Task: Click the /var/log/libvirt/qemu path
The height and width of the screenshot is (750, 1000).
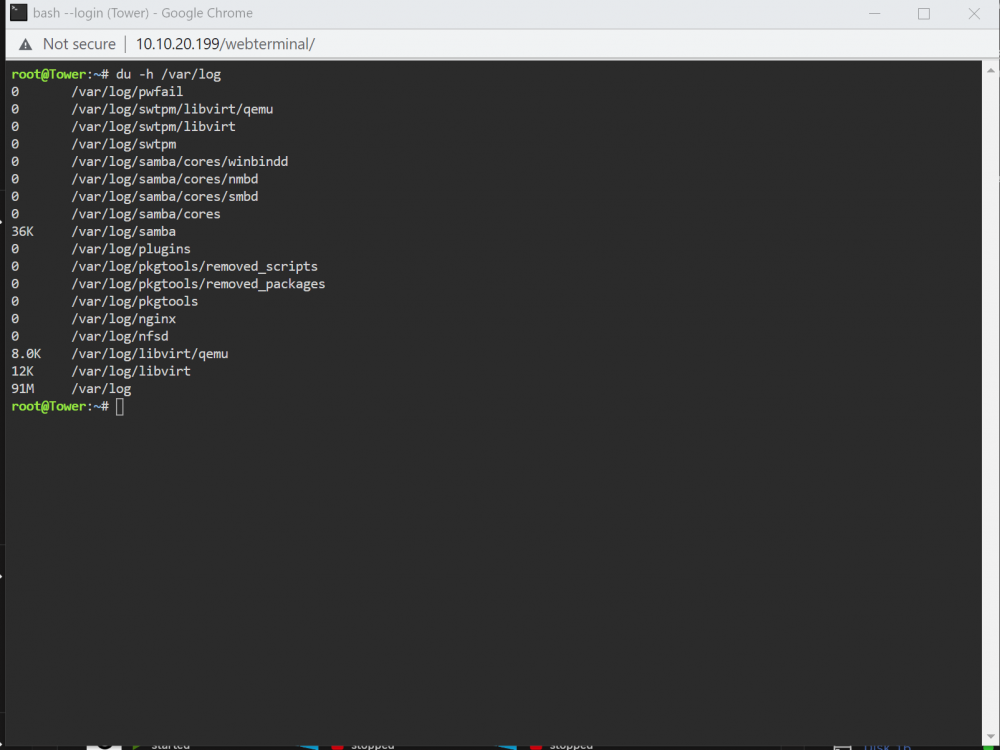Action: click(x=150, y=353)
